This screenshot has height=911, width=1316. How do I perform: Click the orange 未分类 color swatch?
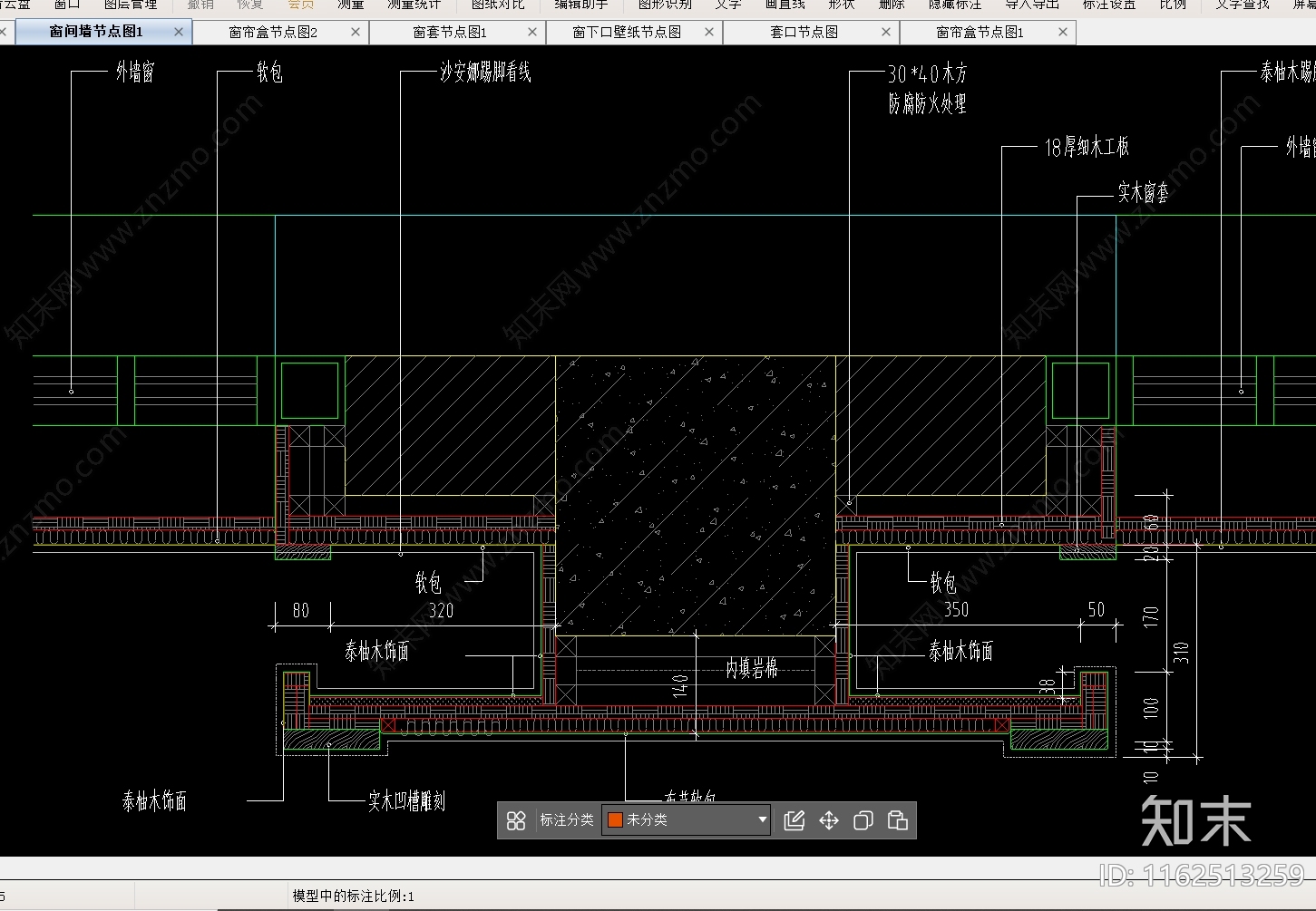[615, 820]
